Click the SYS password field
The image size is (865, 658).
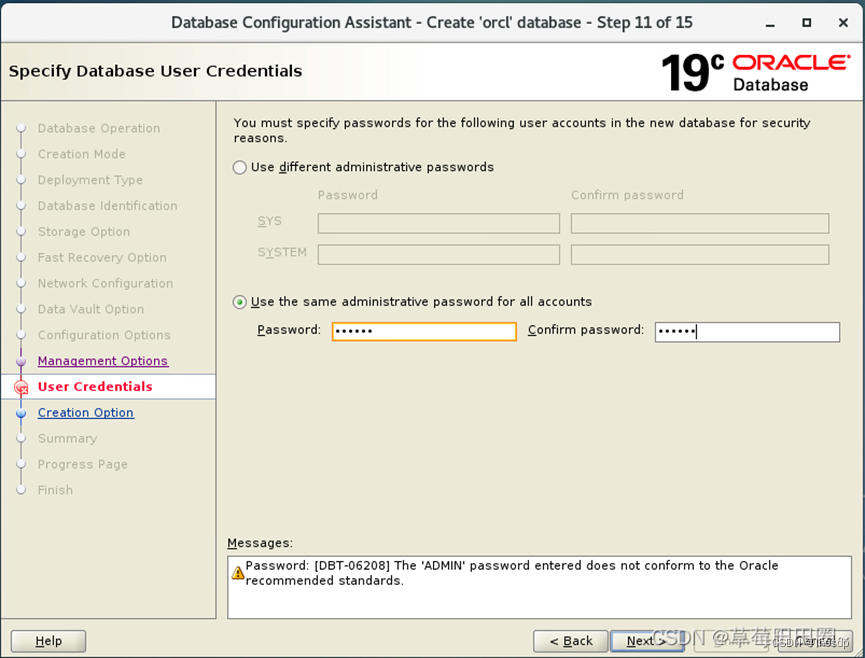click(x=439, y=223)
